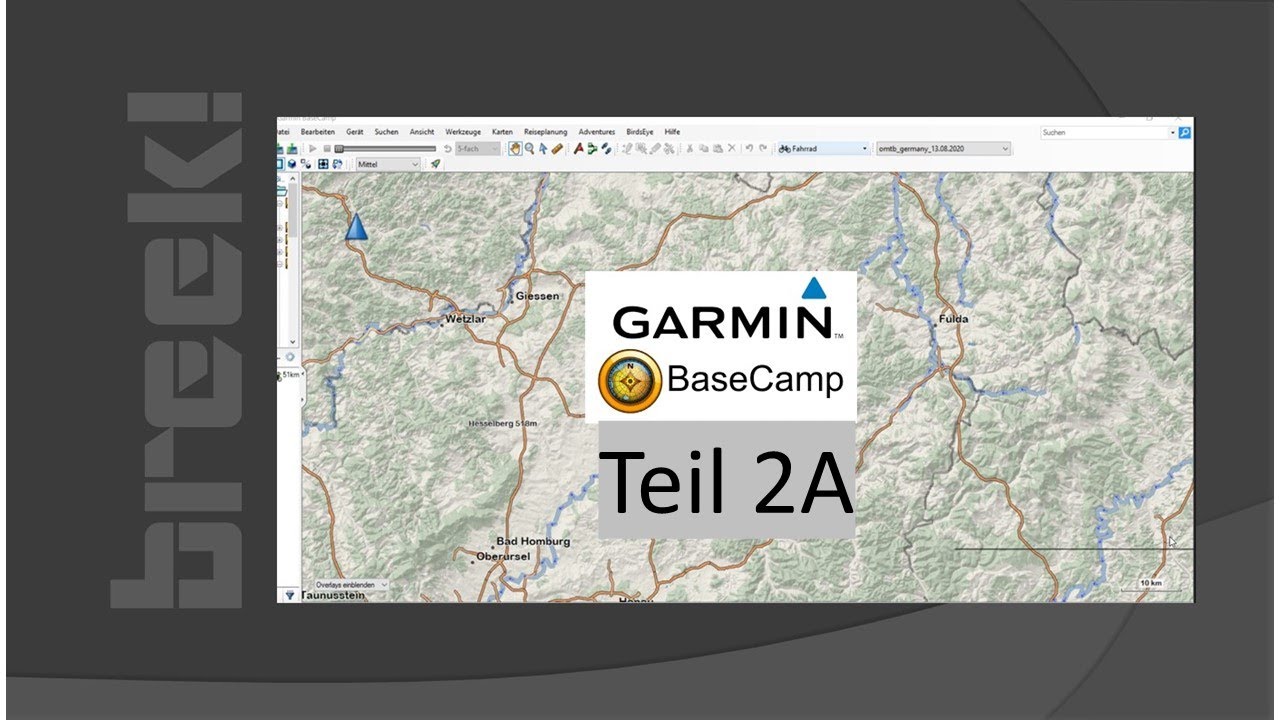Click the blue triangle position marker on map

point(356,226)
